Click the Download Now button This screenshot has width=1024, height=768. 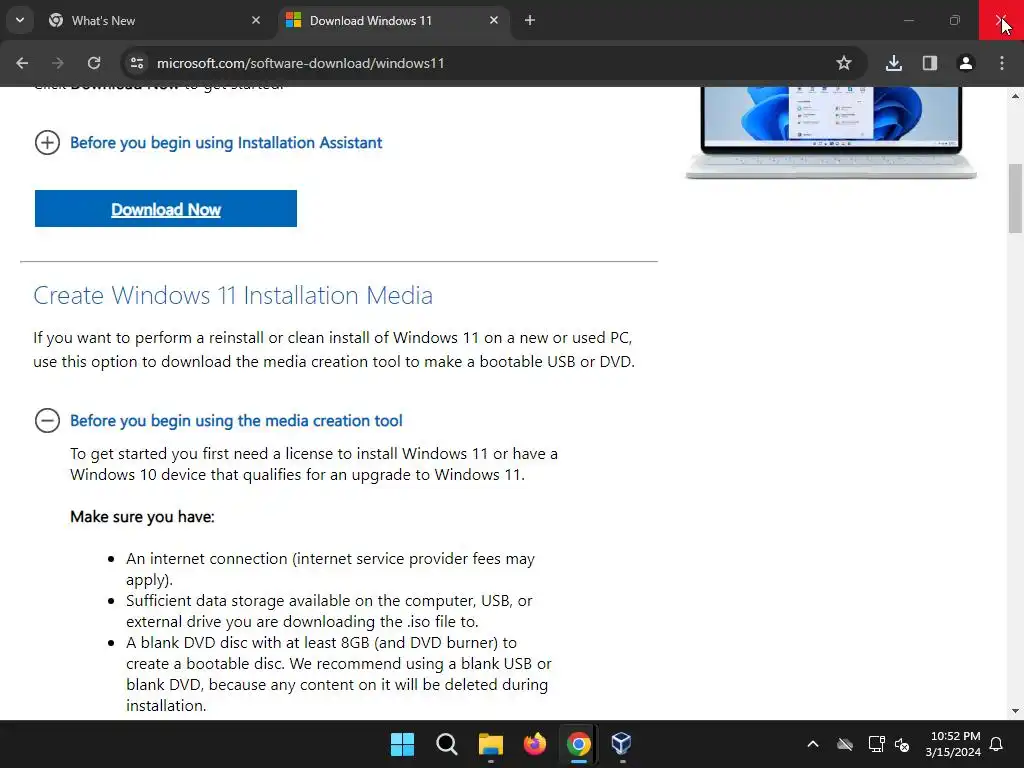click(x=166, y=209)
